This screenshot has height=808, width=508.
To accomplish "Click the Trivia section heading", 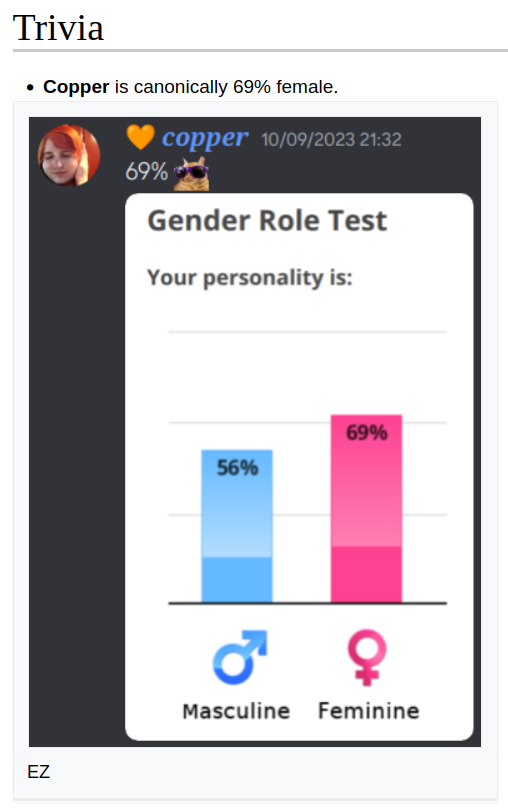I will [58, 28].
